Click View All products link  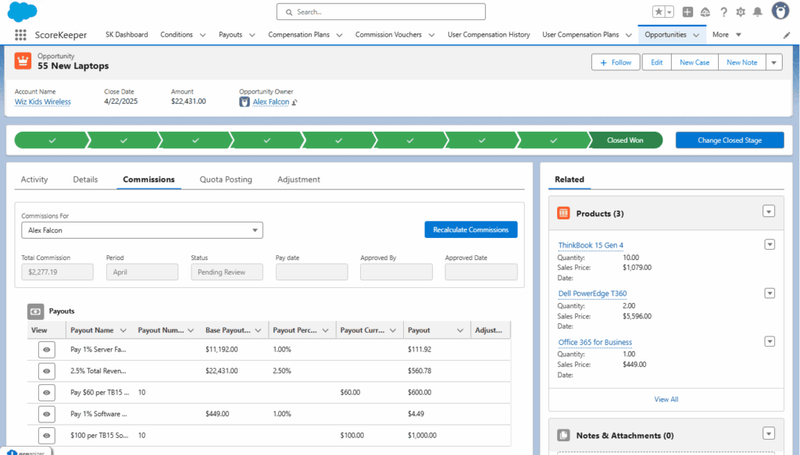pyautogui.click(x=666, y=399)
